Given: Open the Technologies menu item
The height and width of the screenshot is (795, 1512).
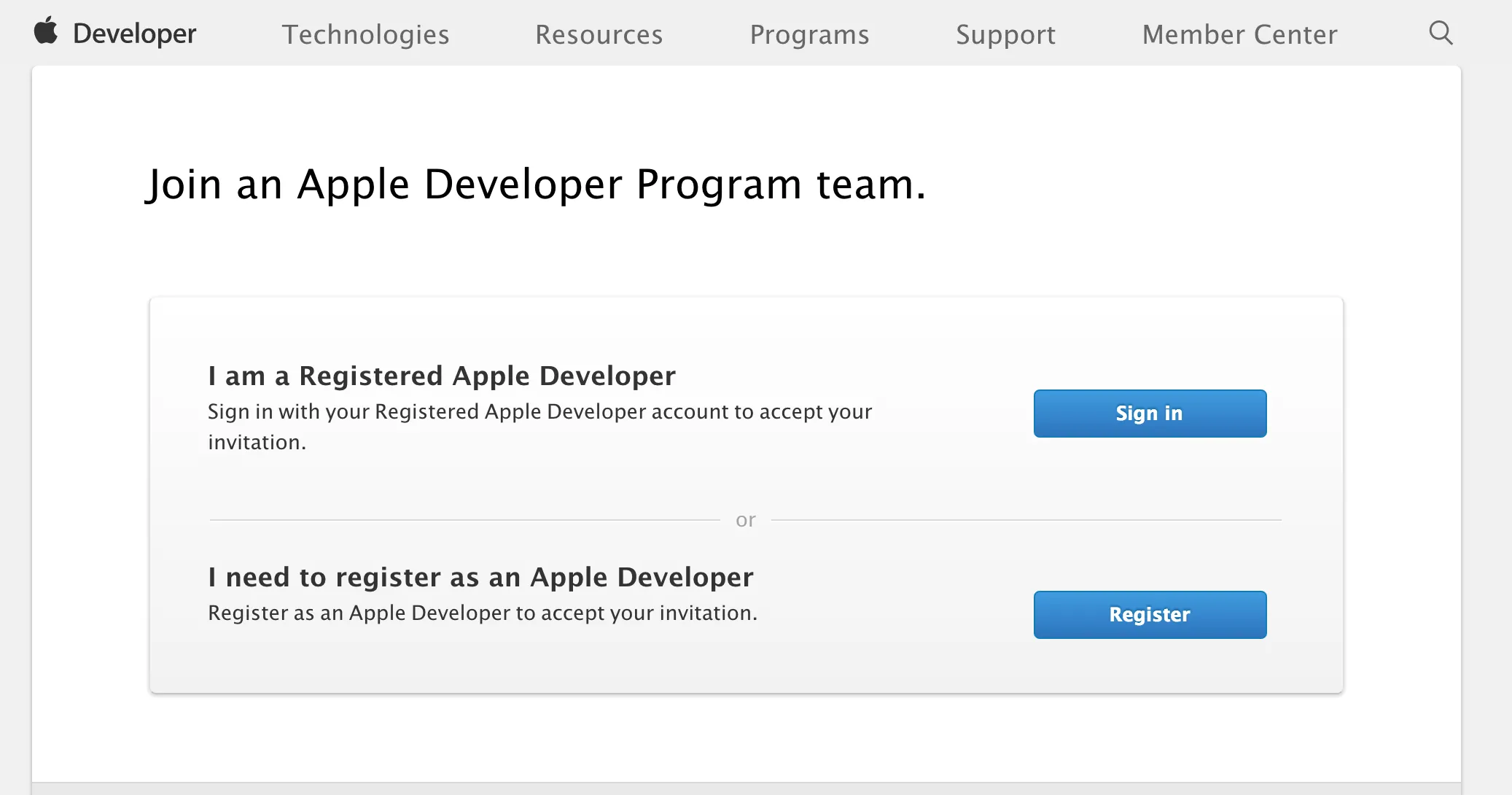Looking at the screenshot, I should 365,34.
